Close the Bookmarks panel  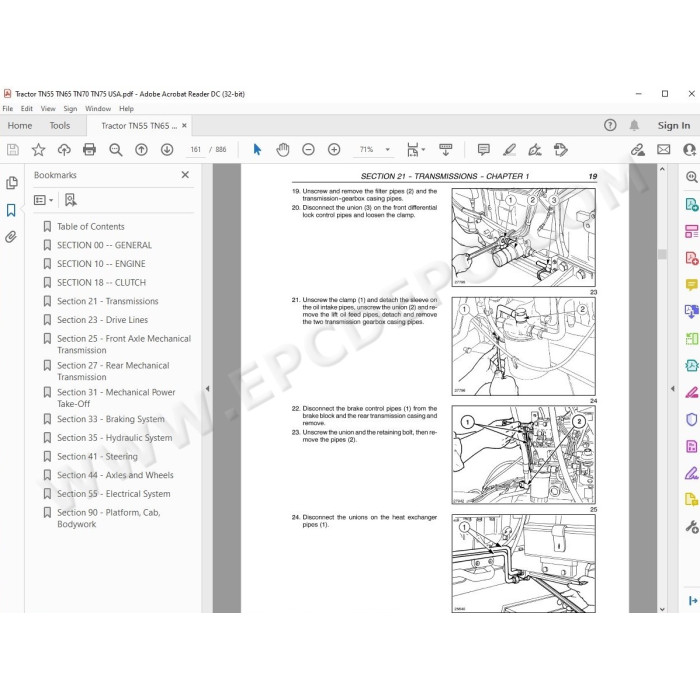tap(185, 175)
